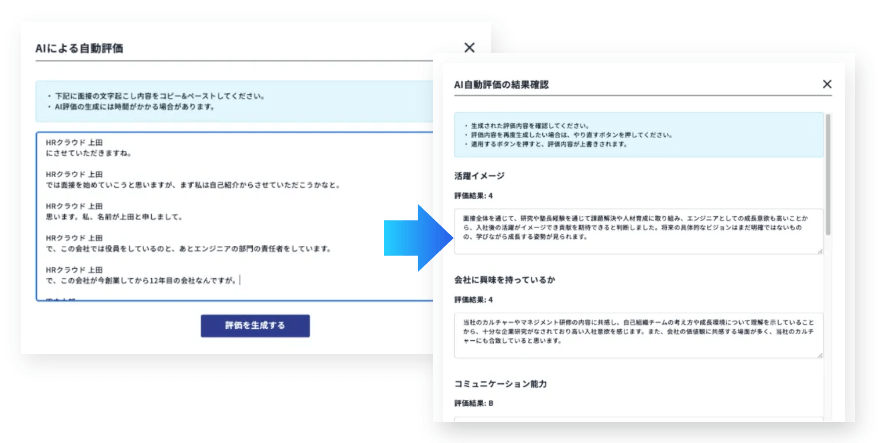Click the AIによる自動評価 dialog title
Viewport: 878px width, 443px height.
click(x=79, y=48)
